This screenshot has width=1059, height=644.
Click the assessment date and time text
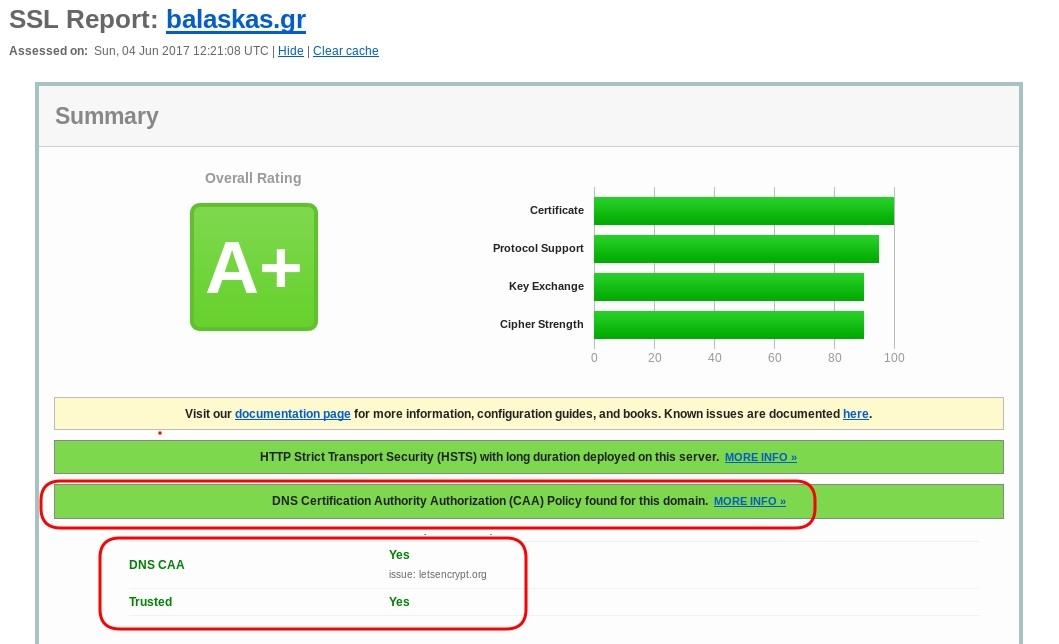[181, 51]
